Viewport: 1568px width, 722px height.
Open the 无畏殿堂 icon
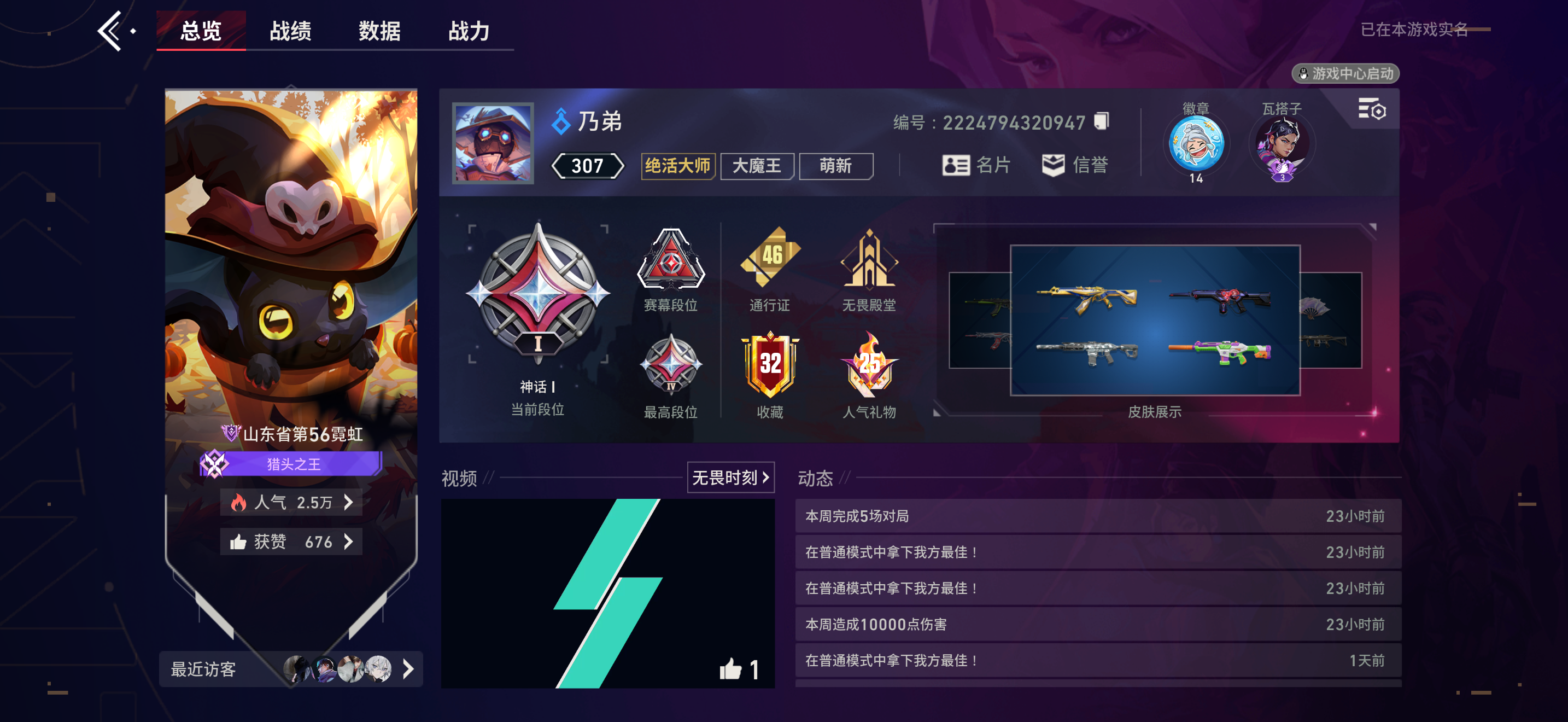pos(869,258)
